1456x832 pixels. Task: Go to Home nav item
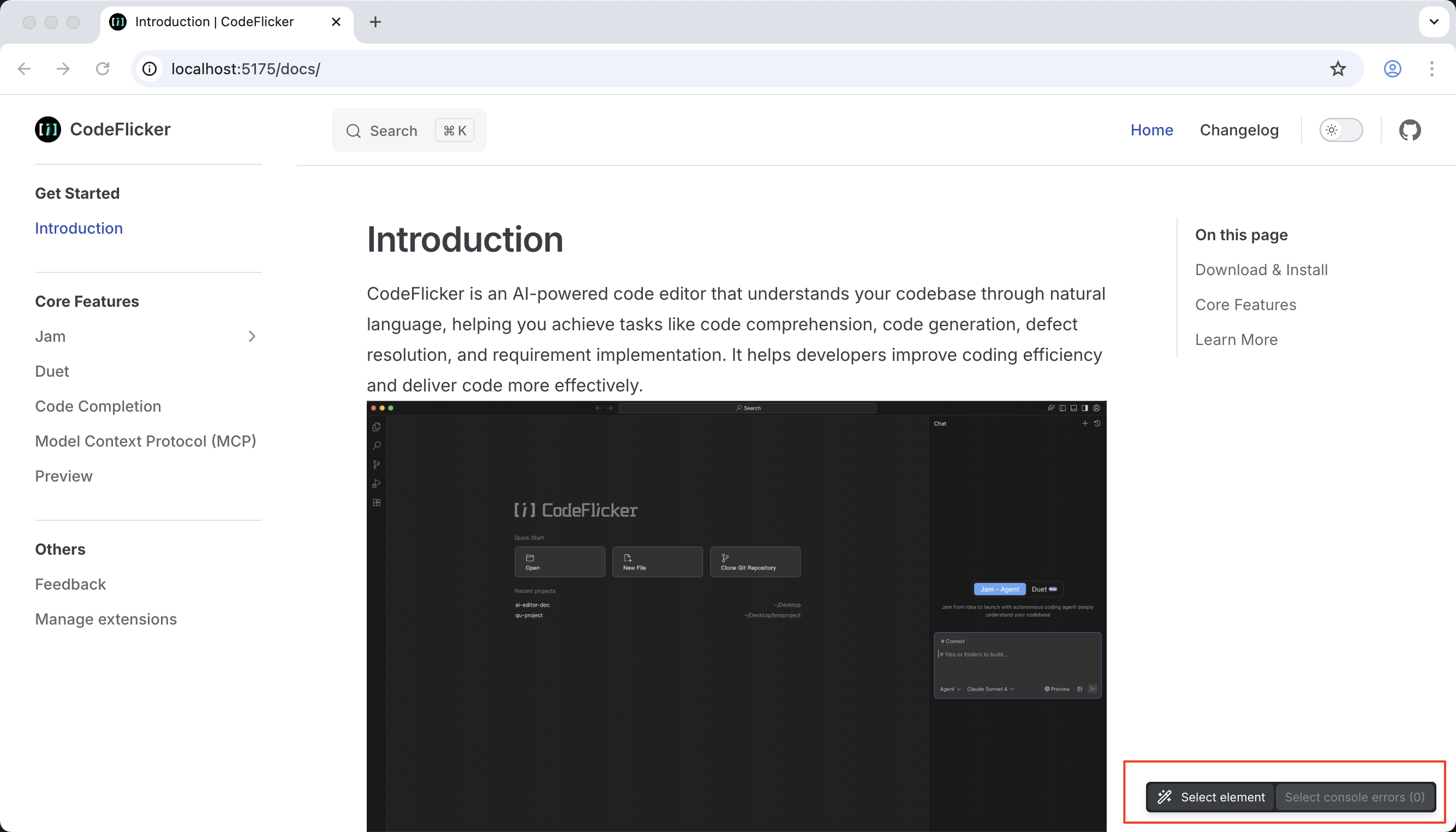pos(1151,130)
